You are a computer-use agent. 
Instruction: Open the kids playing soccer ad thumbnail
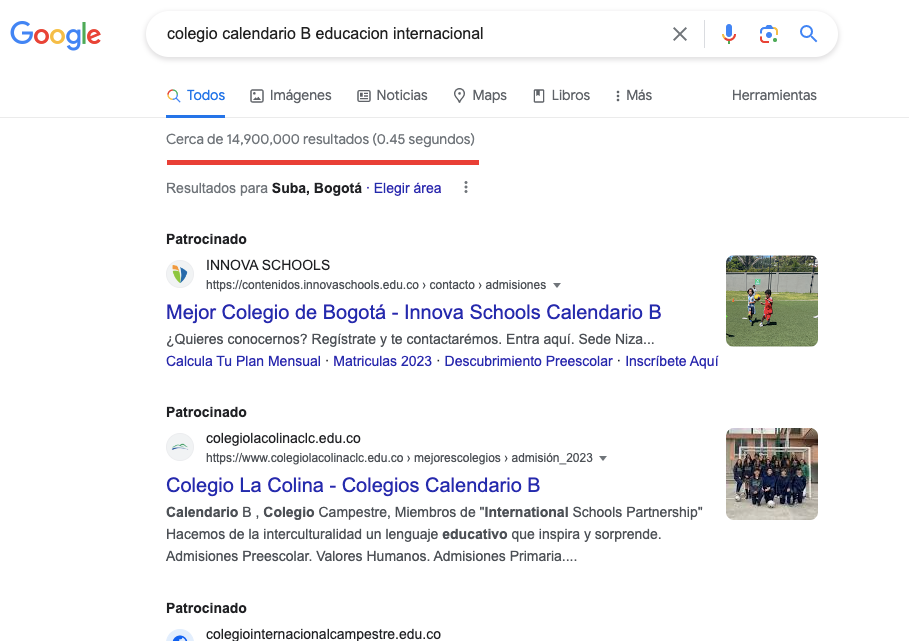(x=772, y=301)
